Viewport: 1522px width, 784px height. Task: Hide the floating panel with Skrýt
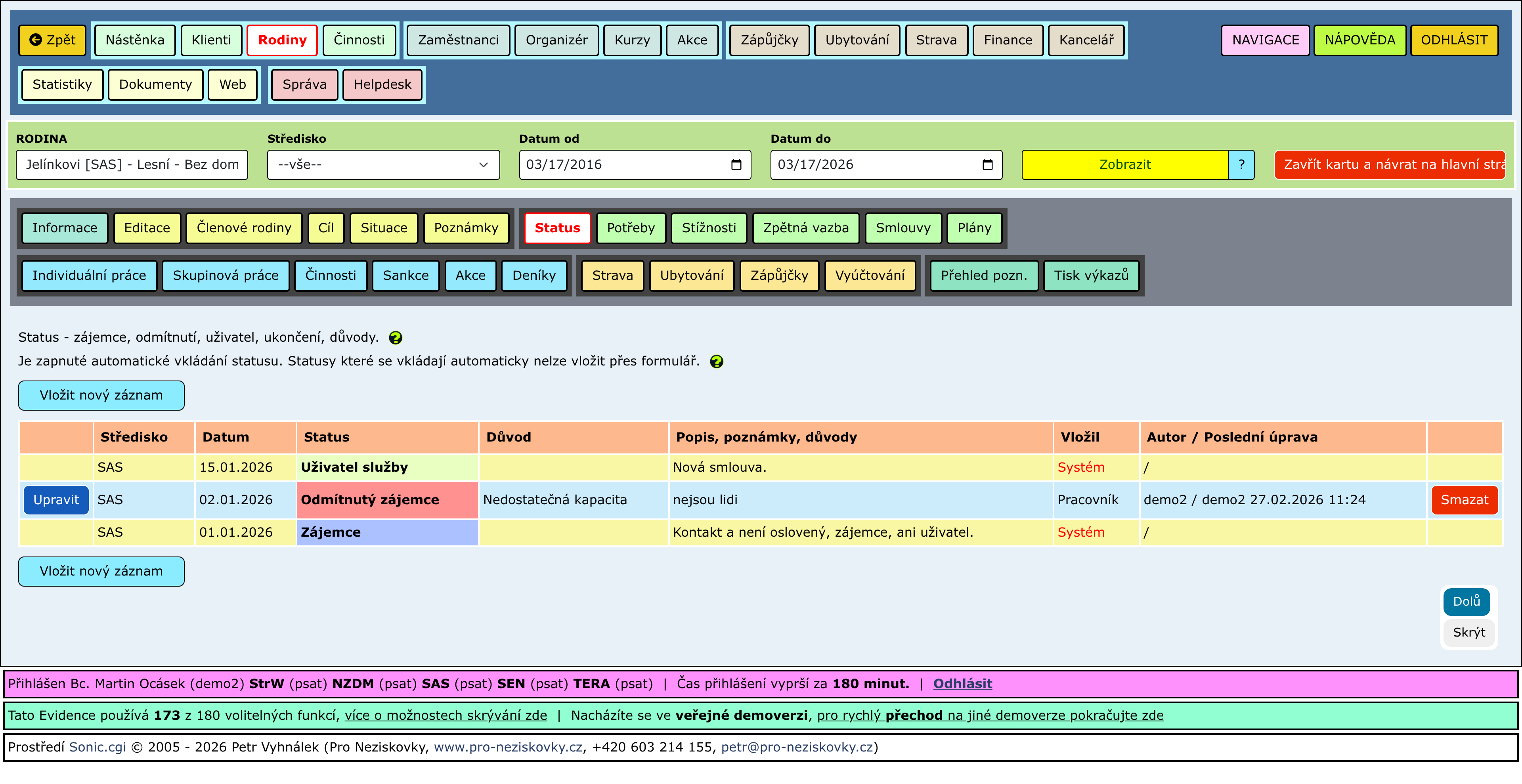[1468, 632]
